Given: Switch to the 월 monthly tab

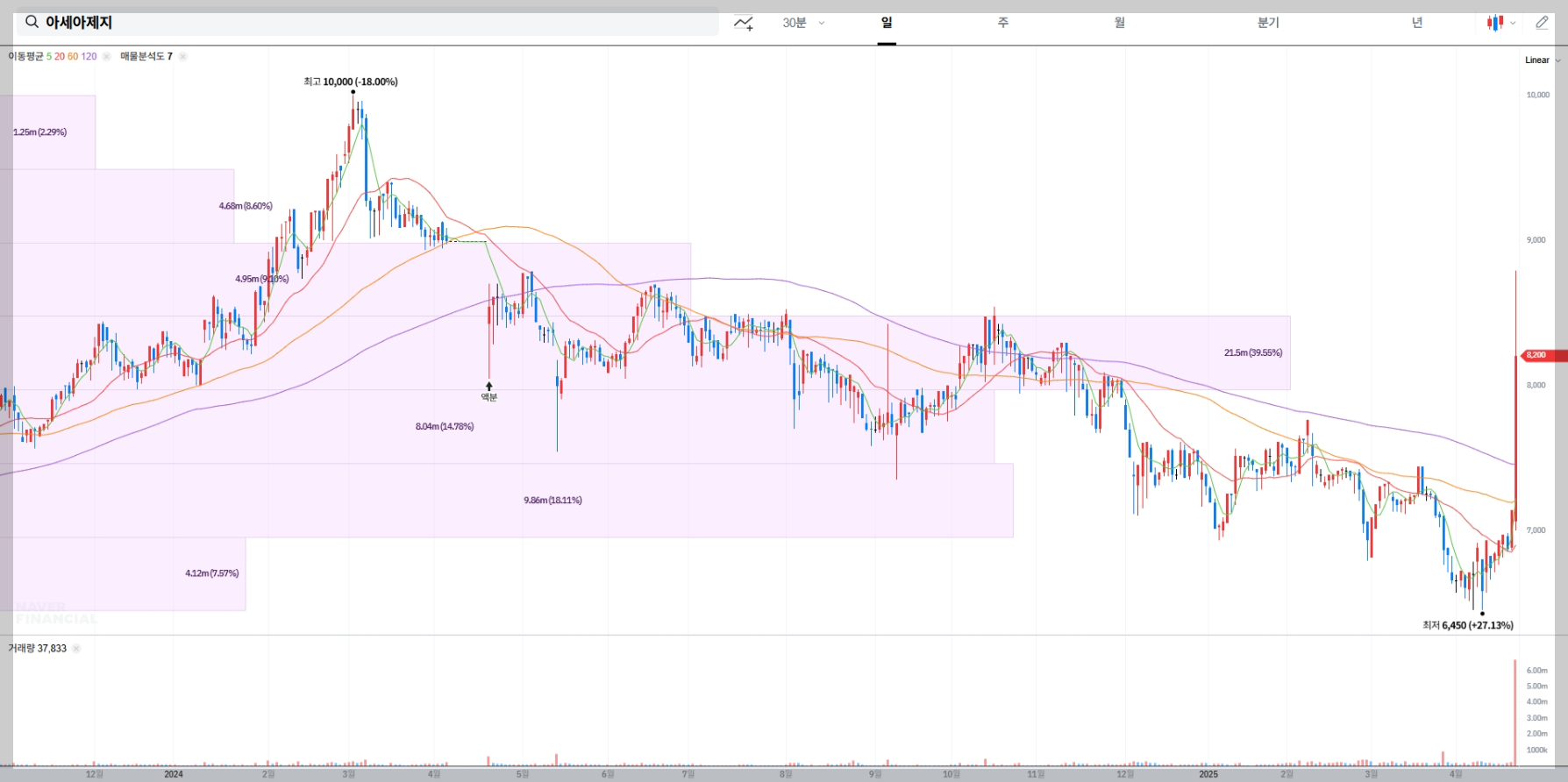Looking at the screenshot, I should point(1120,23).
